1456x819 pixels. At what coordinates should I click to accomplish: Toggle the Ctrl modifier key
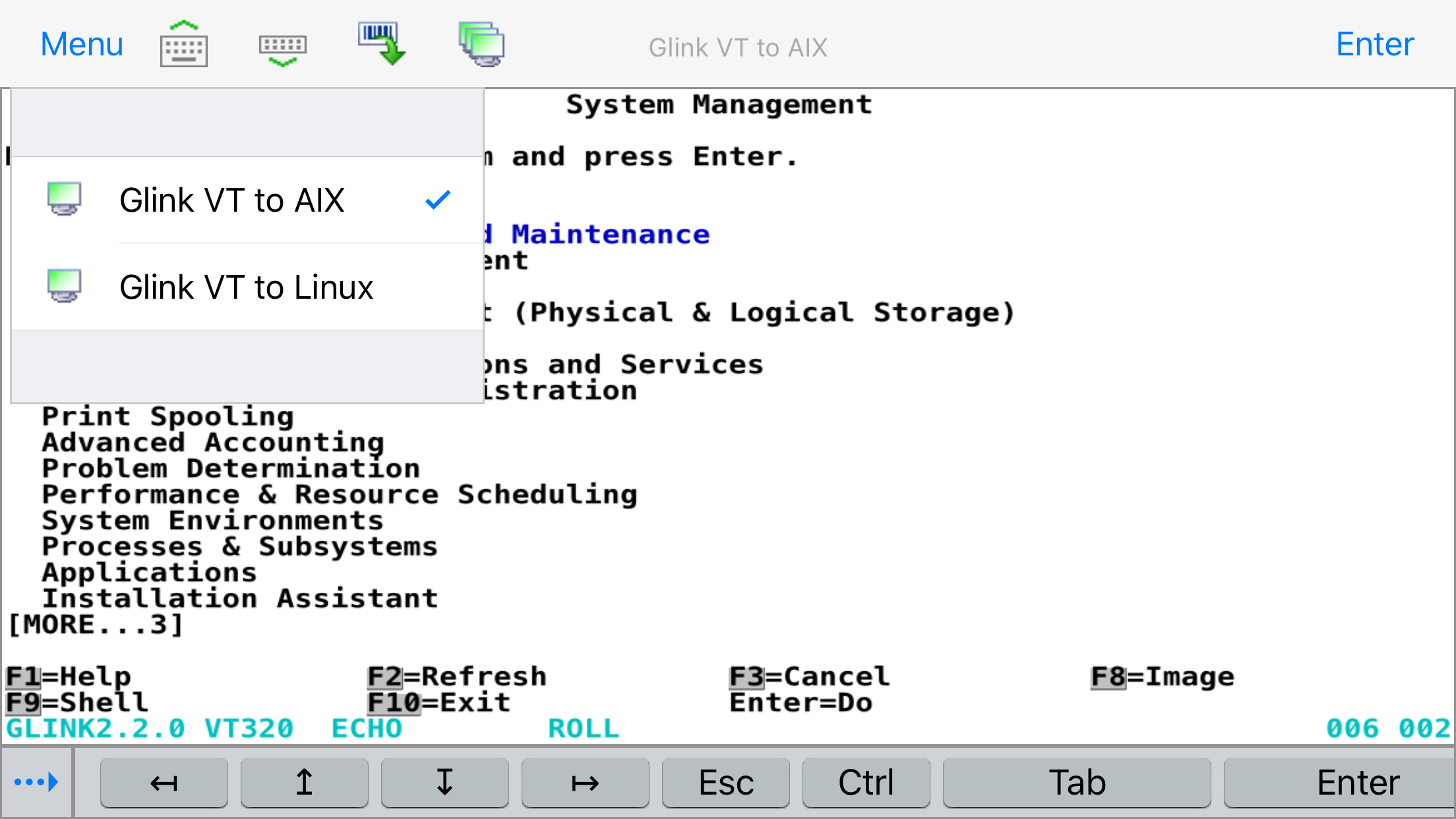(x=865, y=783)
